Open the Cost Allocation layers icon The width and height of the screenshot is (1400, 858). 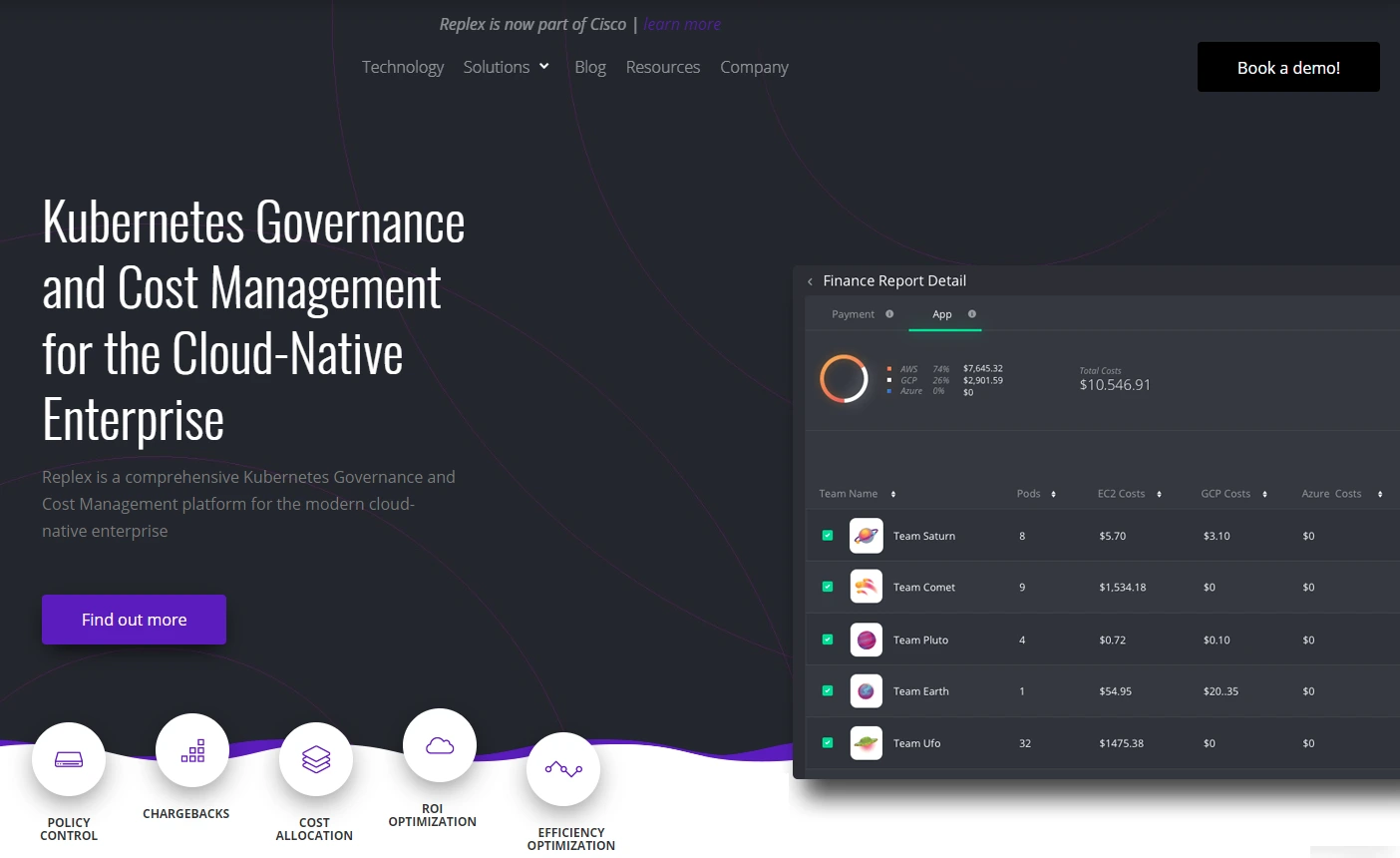click(316, 759)
